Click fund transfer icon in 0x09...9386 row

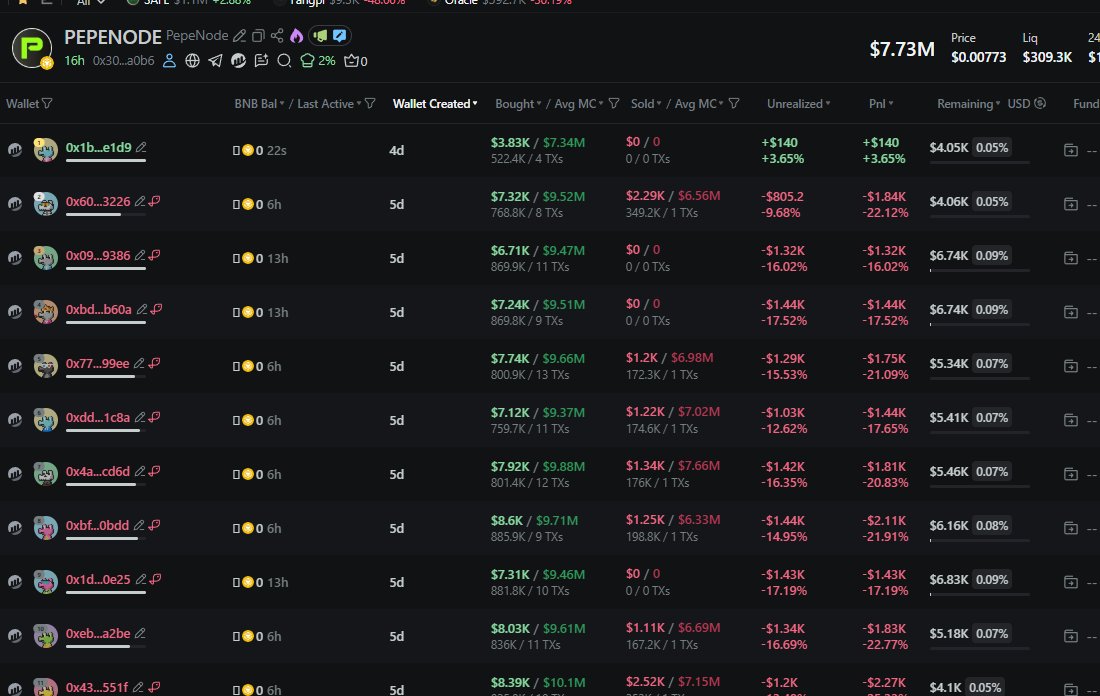point(1070,257)
